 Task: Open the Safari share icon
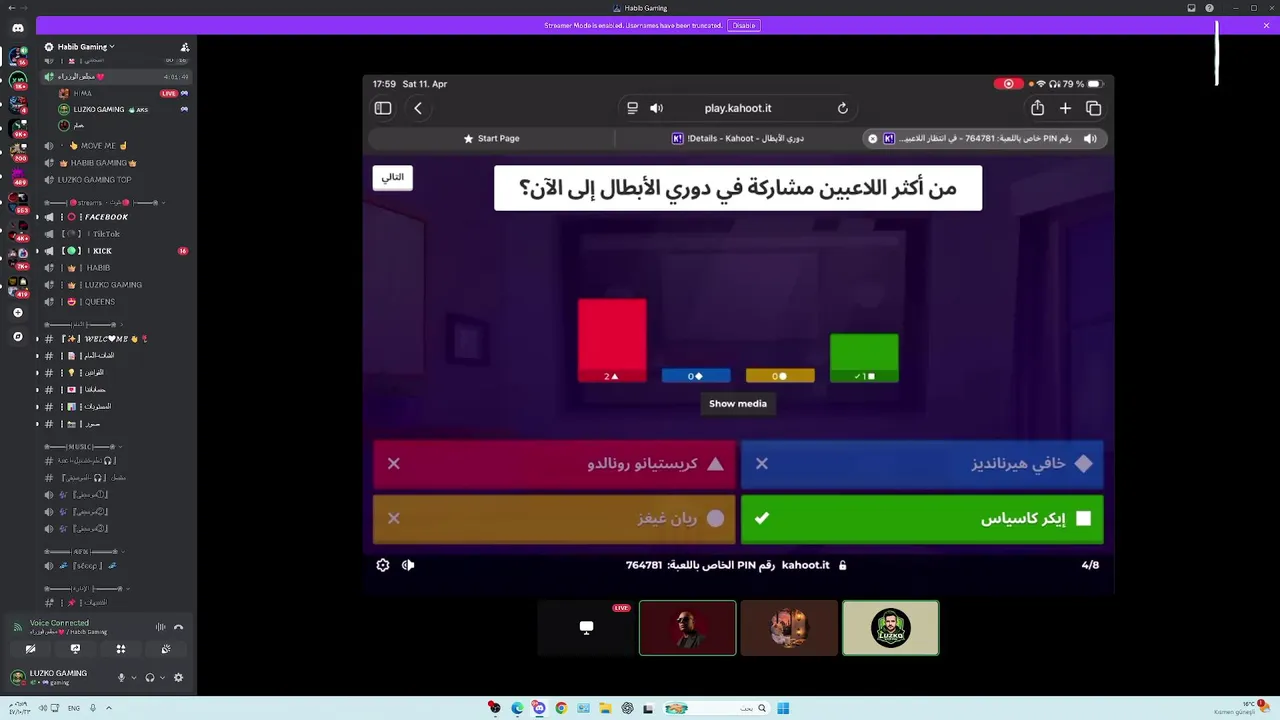[1037, 108]
